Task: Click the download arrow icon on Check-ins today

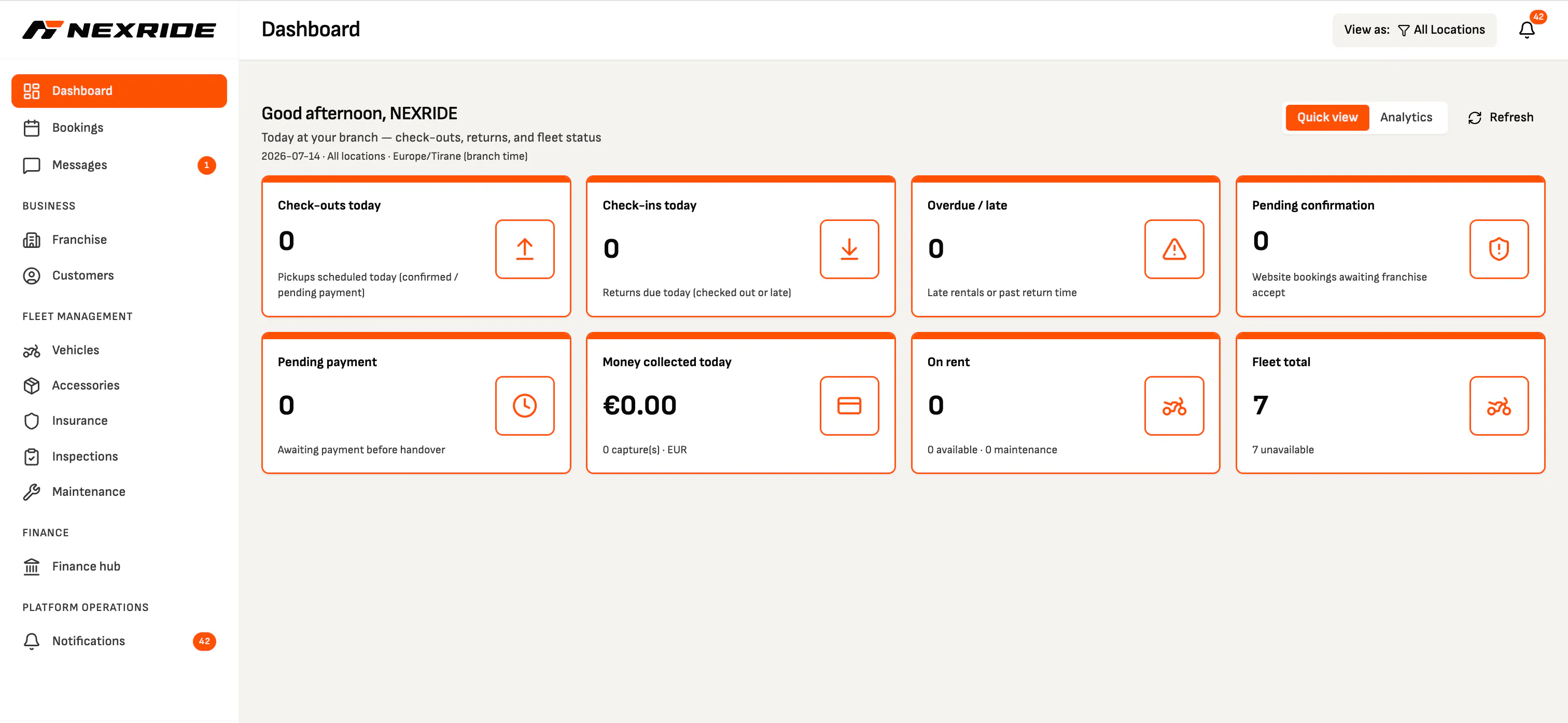Action: (849, 249)
